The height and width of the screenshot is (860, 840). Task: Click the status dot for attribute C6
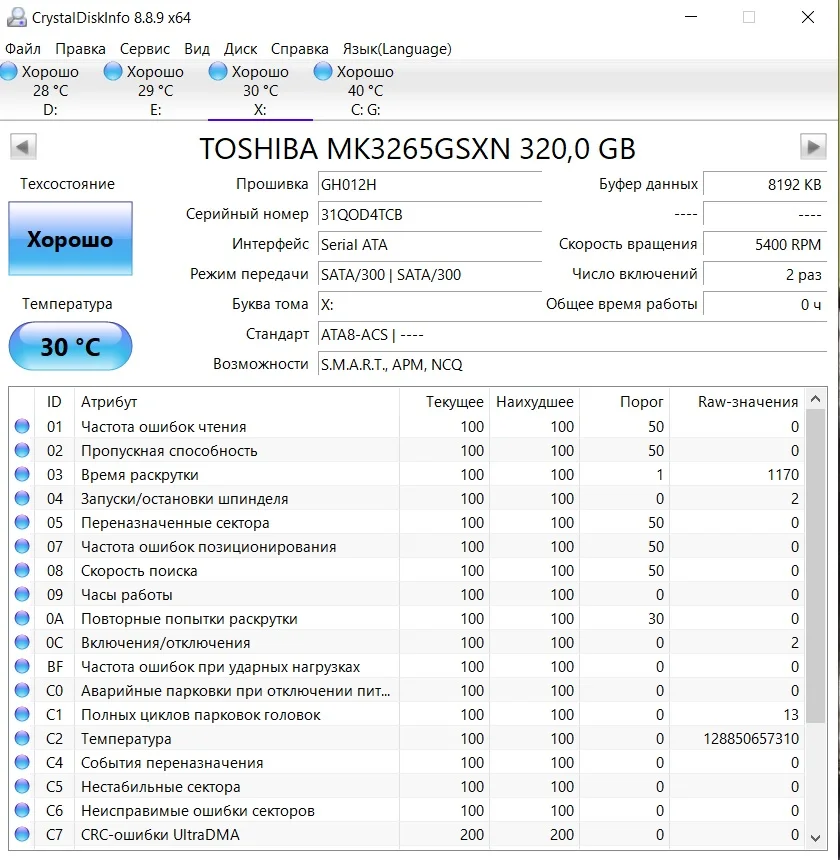point(22,810)
